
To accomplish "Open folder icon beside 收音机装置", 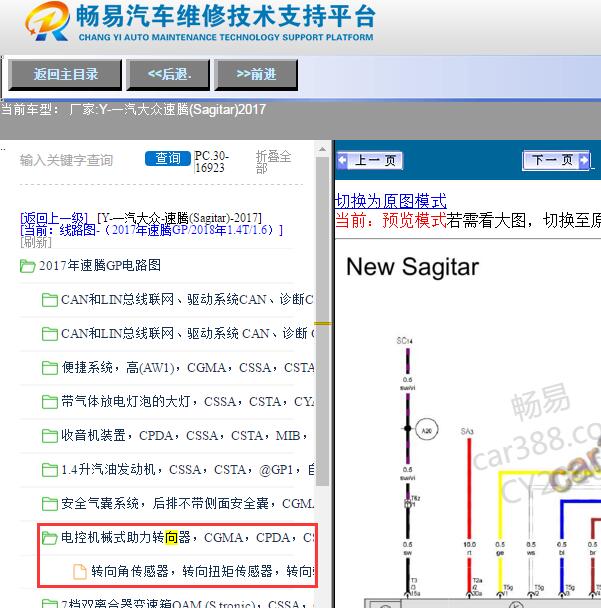I will 50,436.
